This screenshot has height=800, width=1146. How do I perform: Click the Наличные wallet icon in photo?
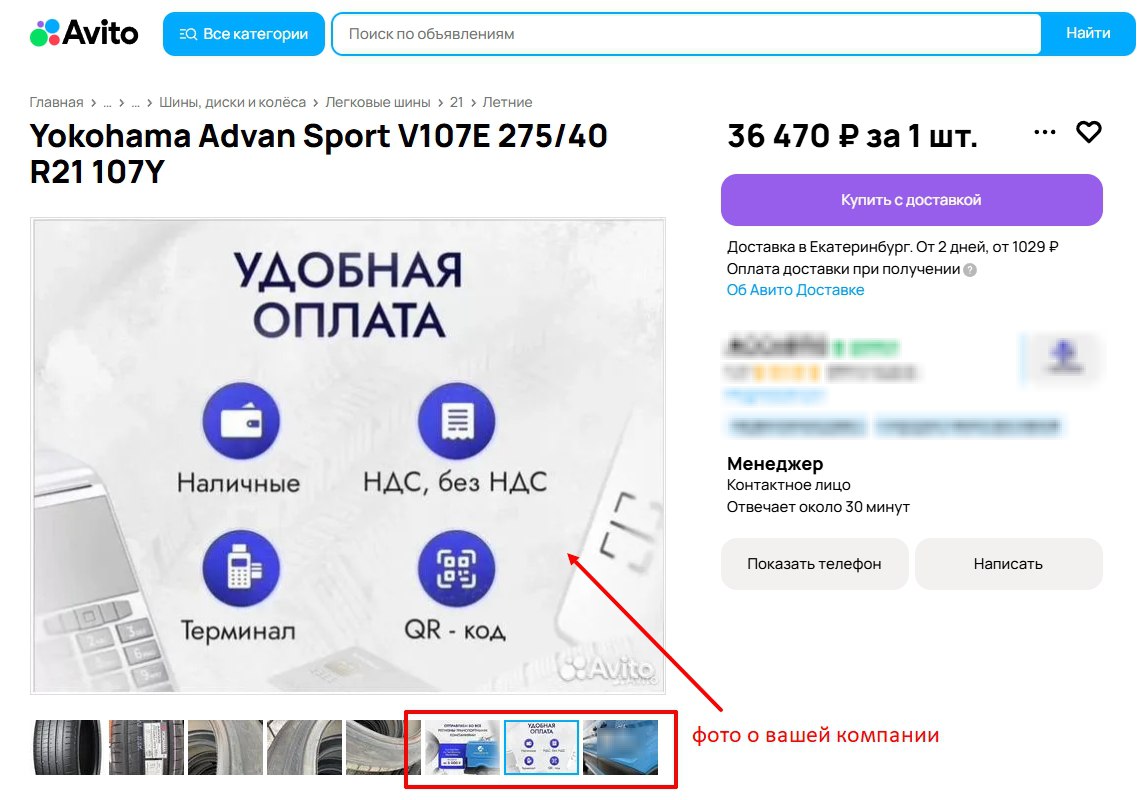(241, 421)
